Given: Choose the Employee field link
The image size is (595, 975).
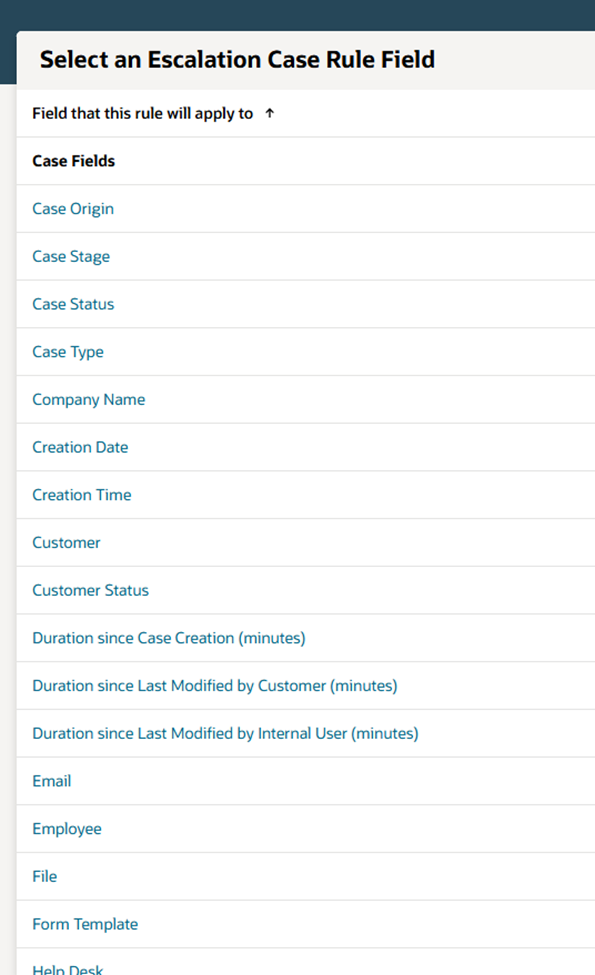Looking at the screenshot, I should pos(67,829).
